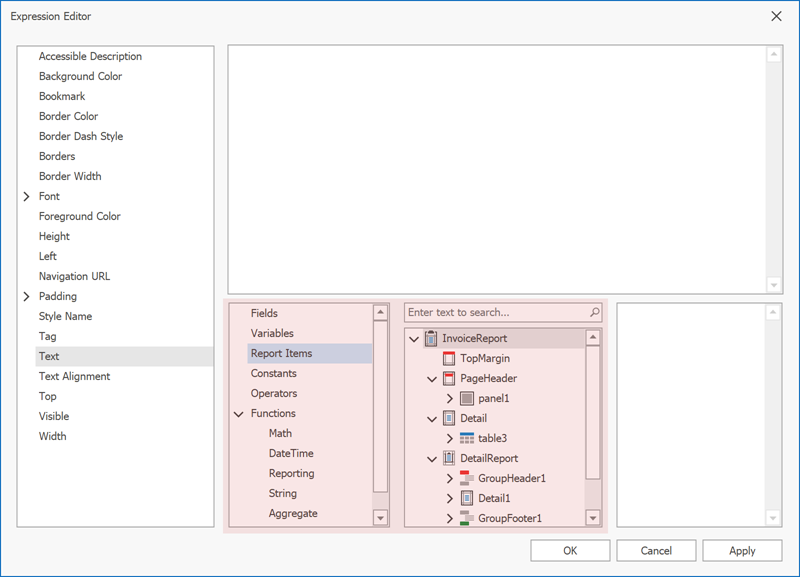800x577 pixels.
Task: Select the table3 table icon
Action: 467,438
